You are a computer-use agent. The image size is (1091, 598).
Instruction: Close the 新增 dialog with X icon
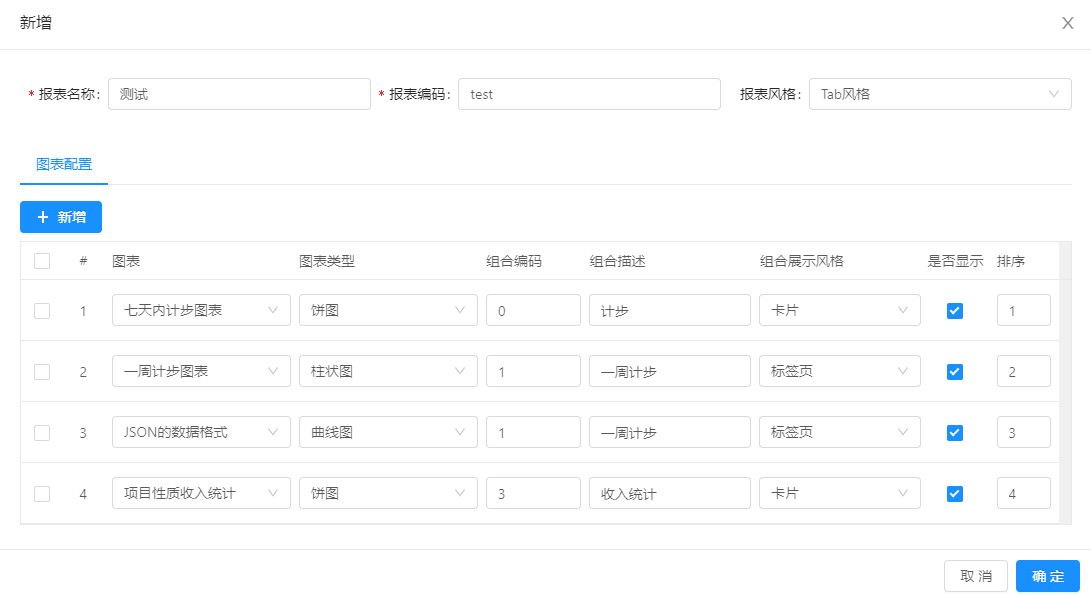click(1067, 24)
